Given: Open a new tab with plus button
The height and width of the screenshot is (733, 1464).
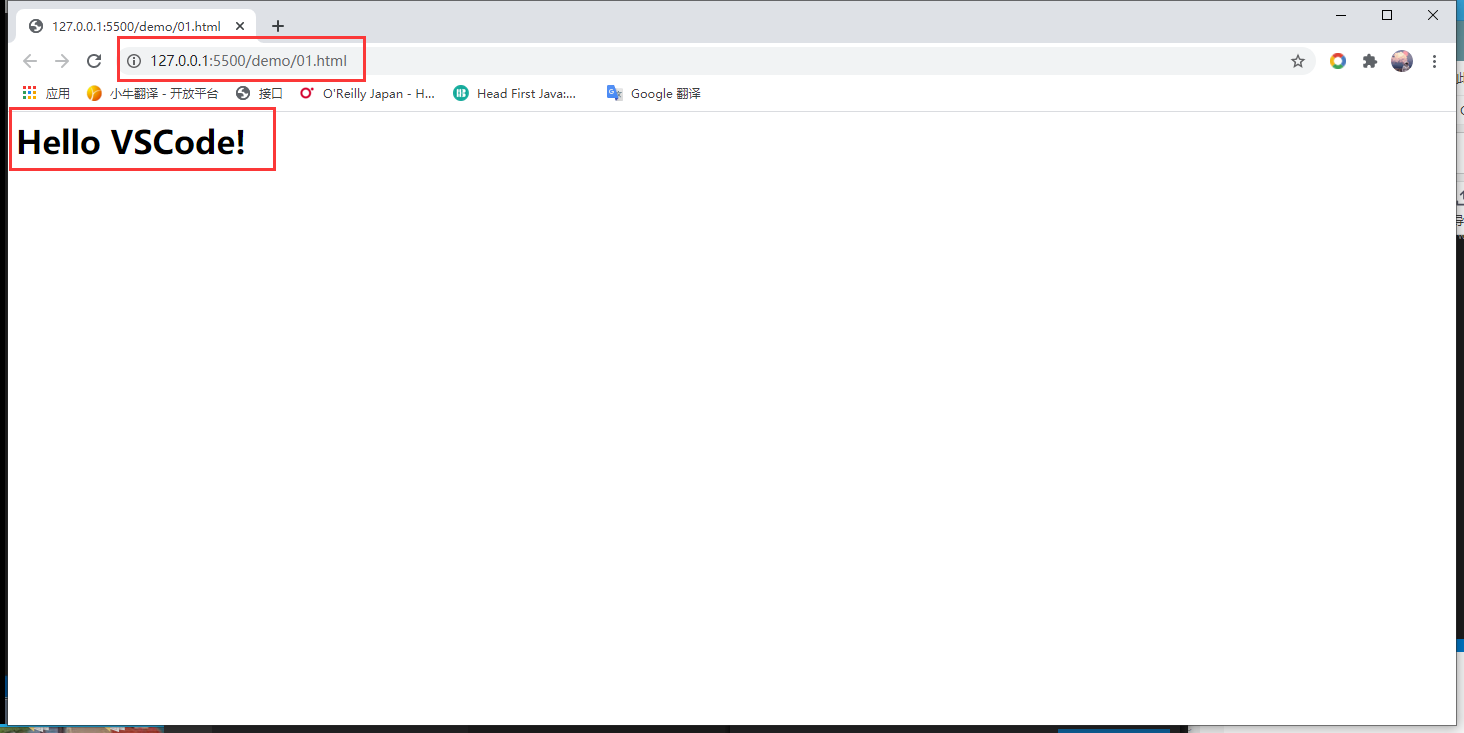Looking at the screenshot, I should pyautogui.click(x=278, y=26).
